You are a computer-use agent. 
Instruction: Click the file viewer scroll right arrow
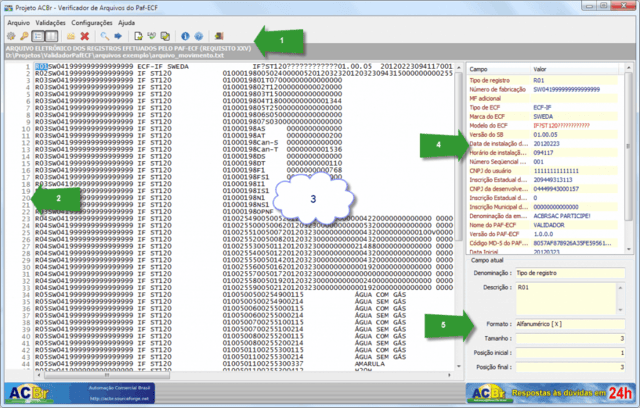pos(449,375)
